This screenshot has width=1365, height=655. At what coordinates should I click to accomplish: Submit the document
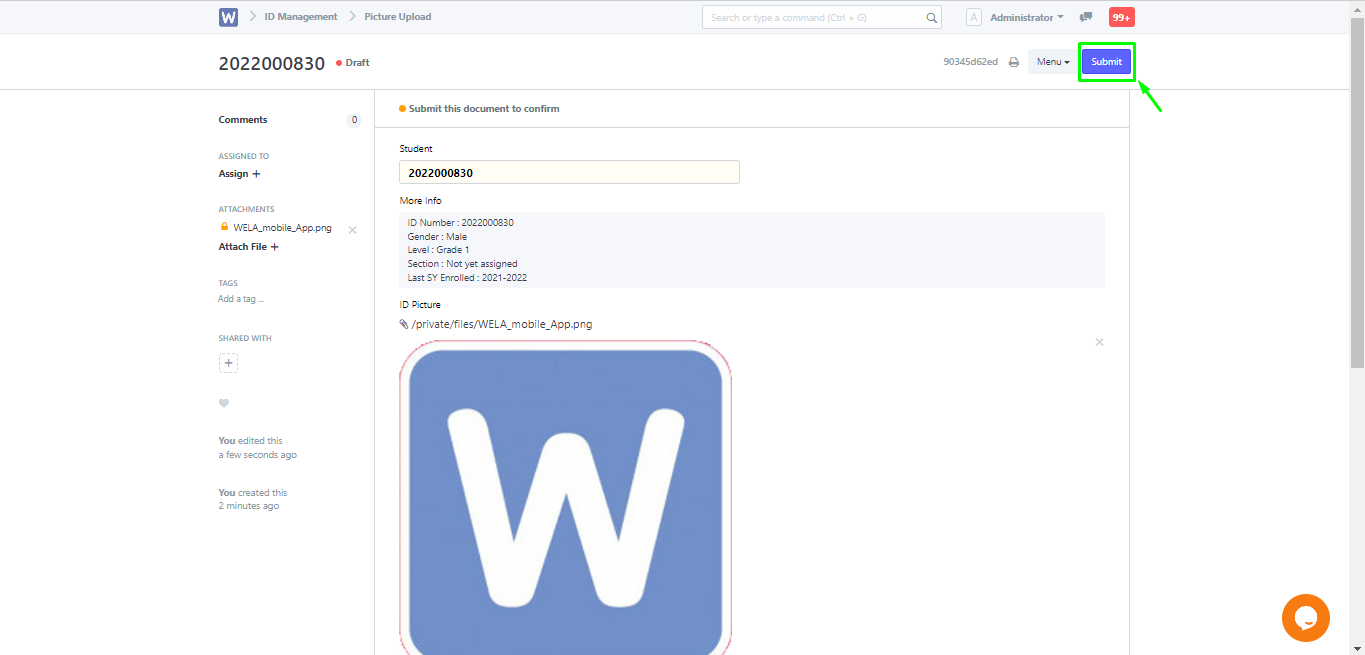(1106, 62)
